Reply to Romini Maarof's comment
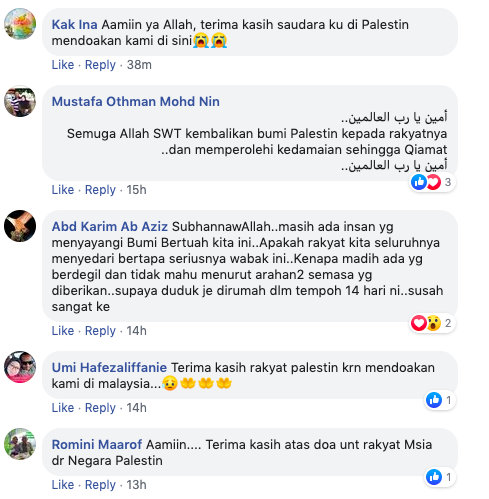The width and height of the screenshot is (489, 499). coord(100,485)
